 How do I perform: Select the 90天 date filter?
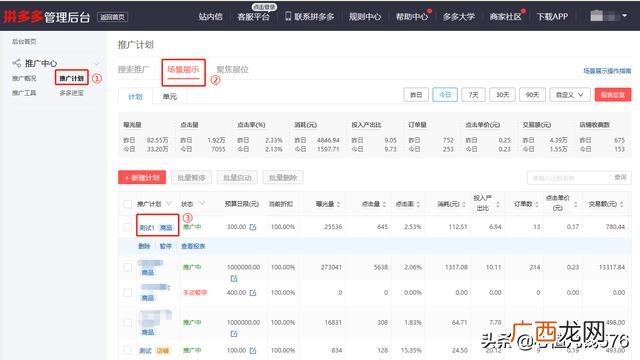(x=532, y=95)
